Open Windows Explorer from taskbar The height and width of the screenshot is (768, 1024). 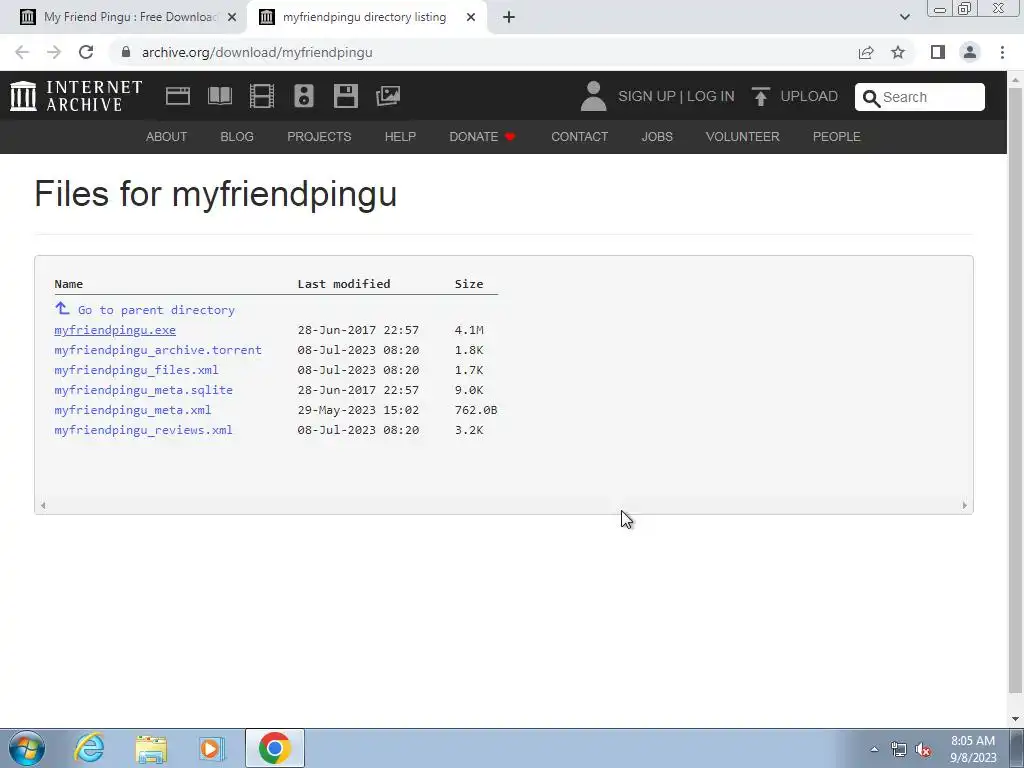(151, 748)
